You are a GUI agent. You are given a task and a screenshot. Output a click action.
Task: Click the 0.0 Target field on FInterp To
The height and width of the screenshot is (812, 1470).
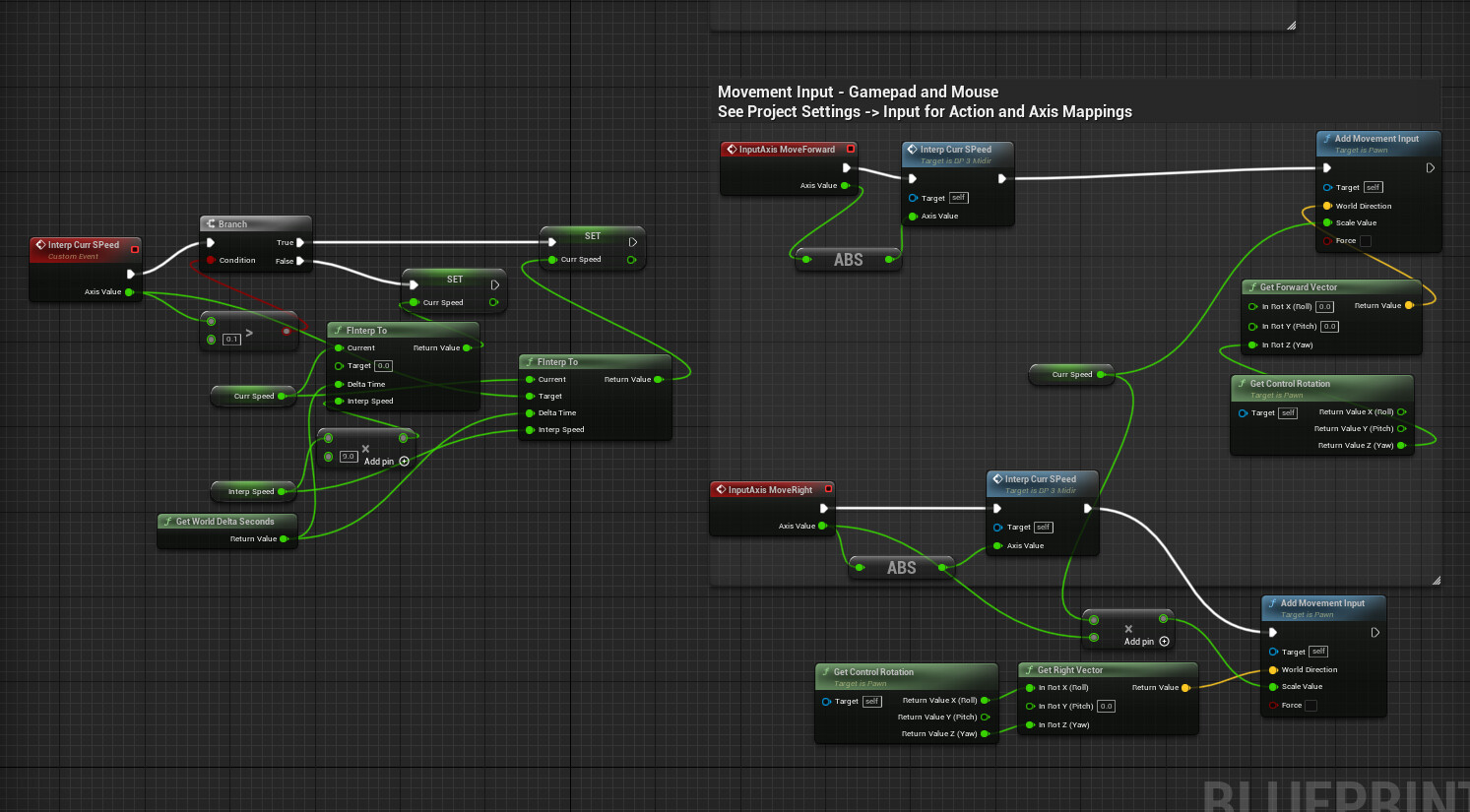[382, 365]
